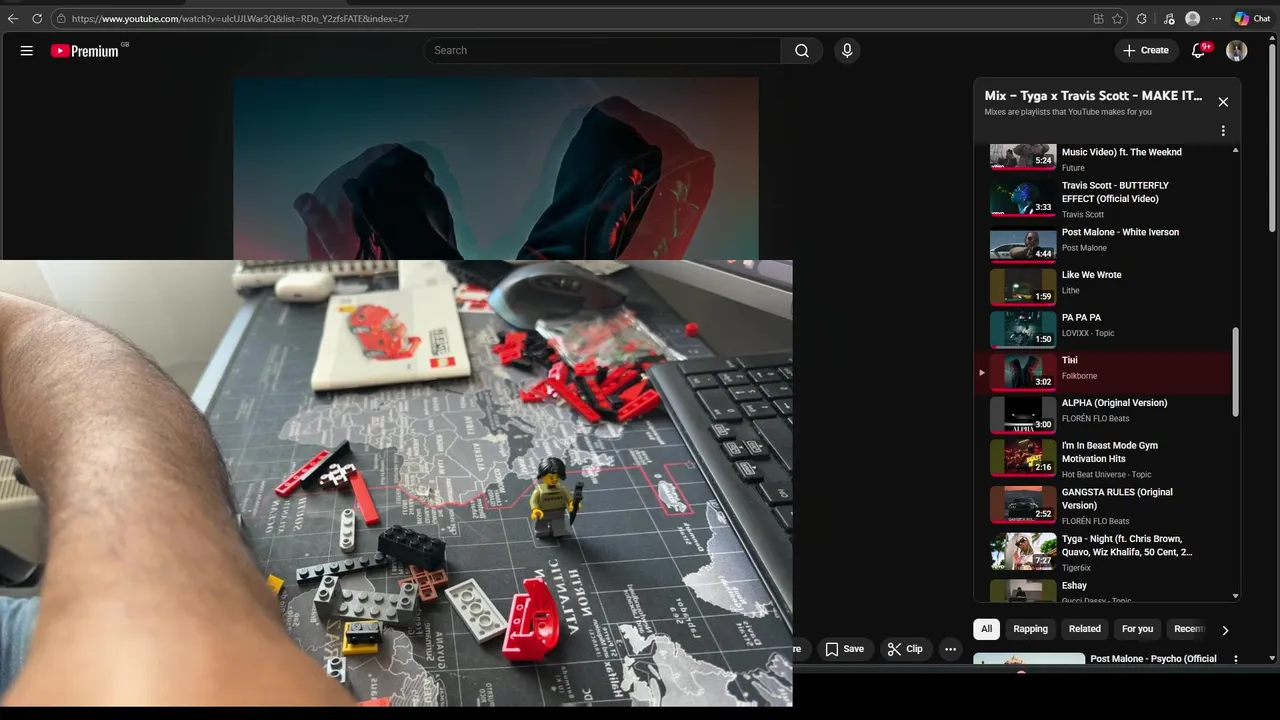Image resolution: width=1280 pixels, height=720 pixels.
Task: Click the browser back arrow
Action: (x=13, y=18)
